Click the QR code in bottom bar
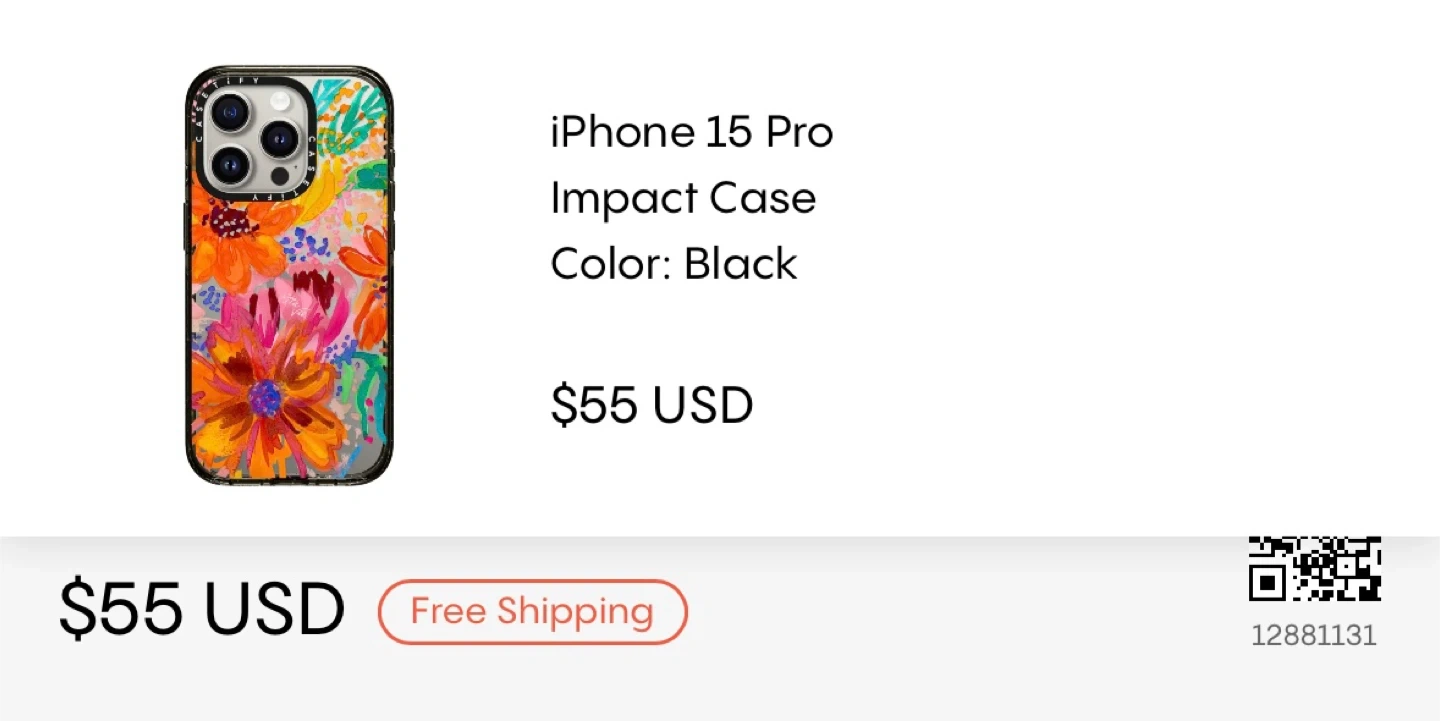This screenshot has width=1440, height=721. click(x=1315, y=569)
